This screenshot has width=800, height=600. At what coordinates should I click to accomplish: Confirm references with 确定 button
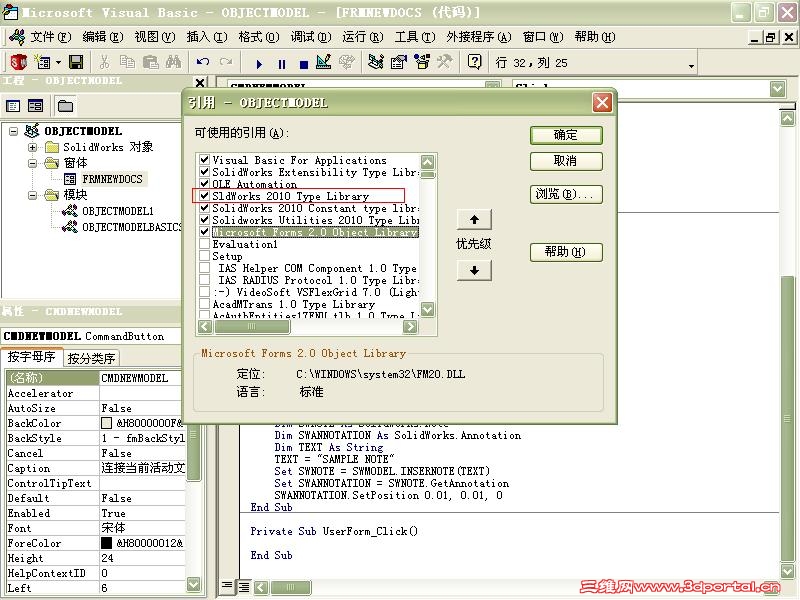[x=566, y=135]
